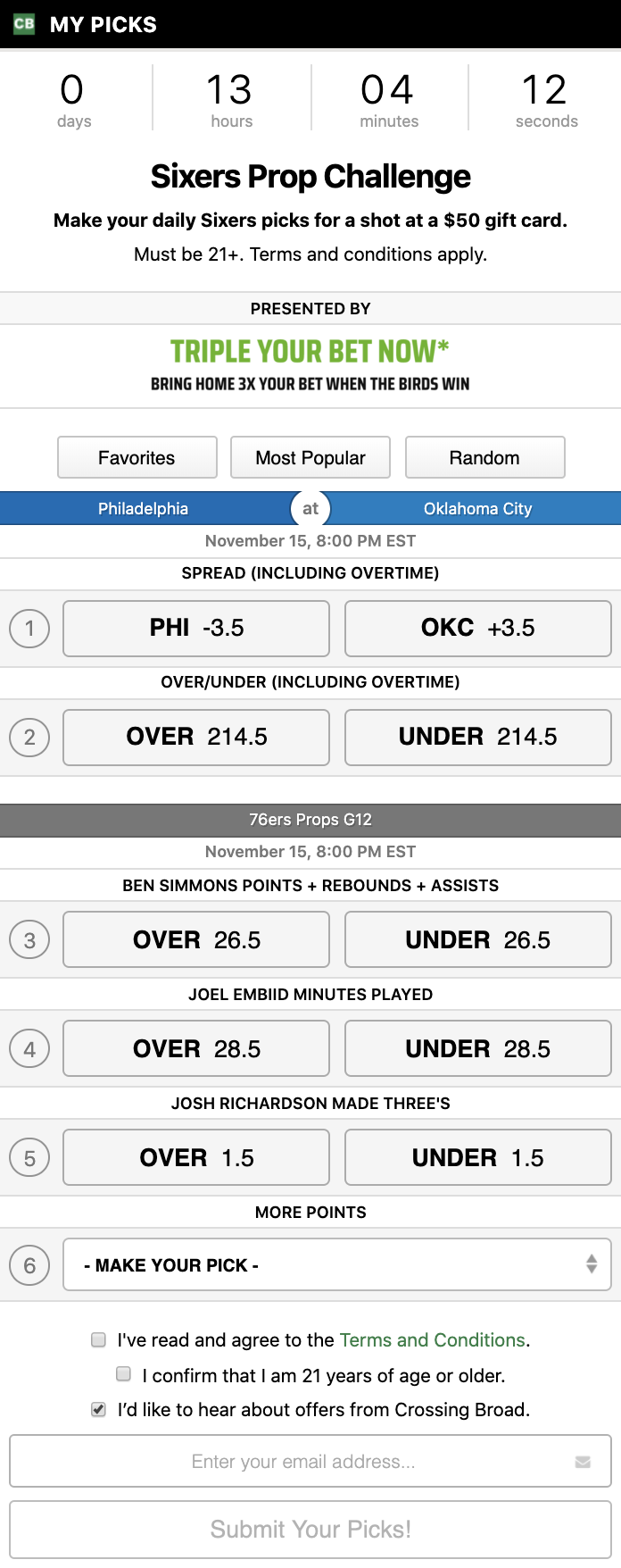This screenshot has width=621, height=1568.
Task: Choose UNDER 26.5 for Ben Simmons
Action: [477, 939]
